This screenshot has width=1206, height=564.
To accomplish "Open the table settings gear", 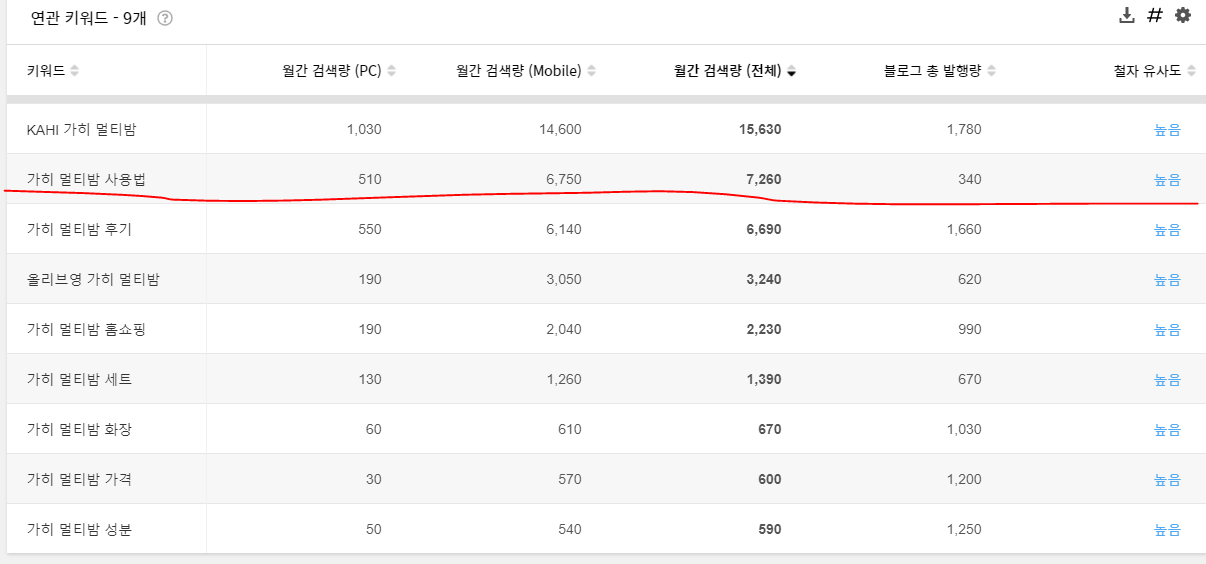I will click(x=1183, y=15).
